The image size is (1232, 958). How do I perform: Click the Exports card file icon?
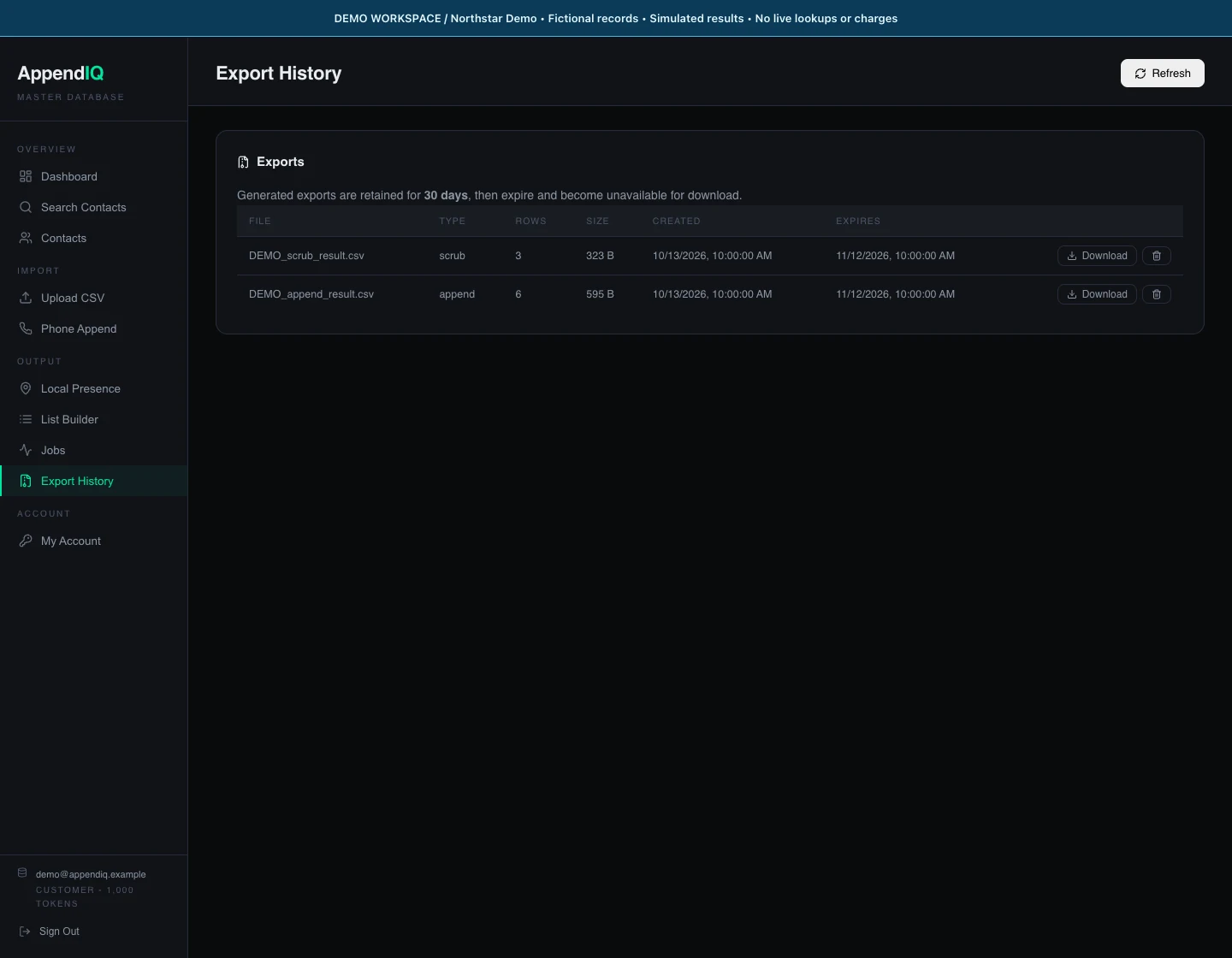(x=243, y=162)
